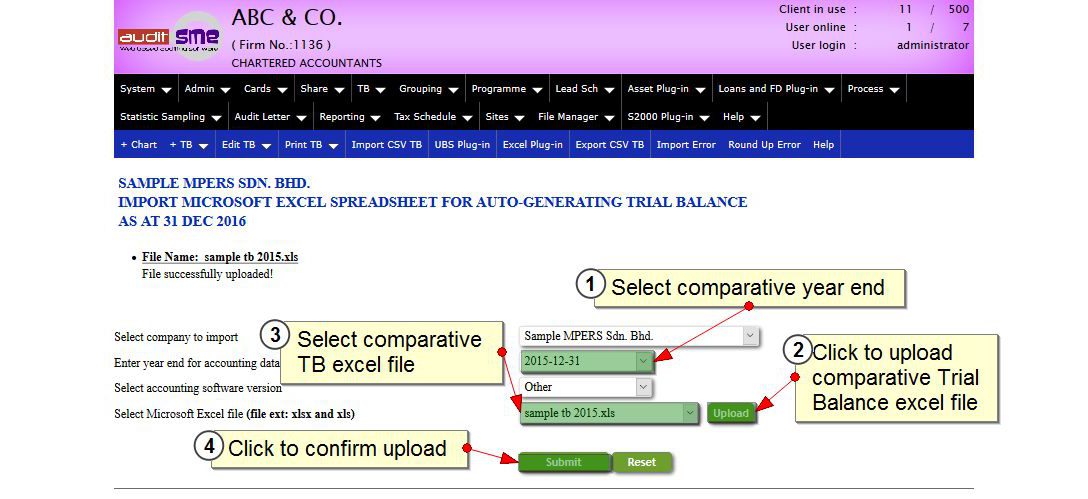Open the File Manager menu
Viewport: 1088px width, 499px height.
(575, 117)
